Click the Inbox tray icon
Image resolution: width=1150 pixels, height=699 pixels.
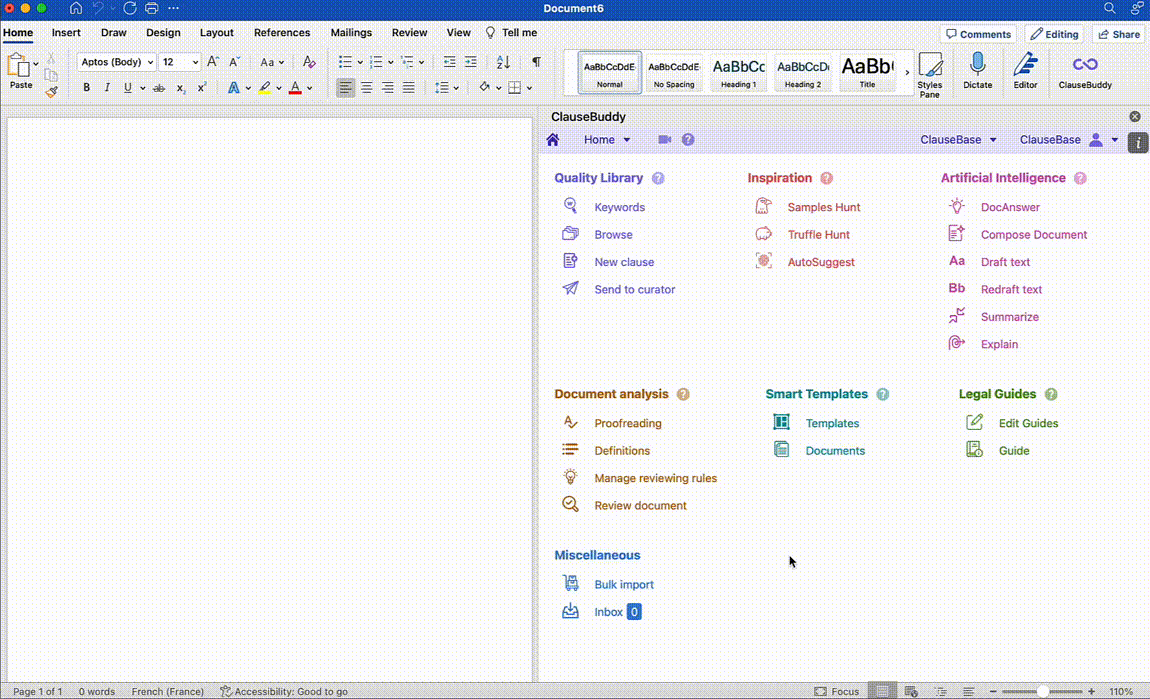click(570, 611)
